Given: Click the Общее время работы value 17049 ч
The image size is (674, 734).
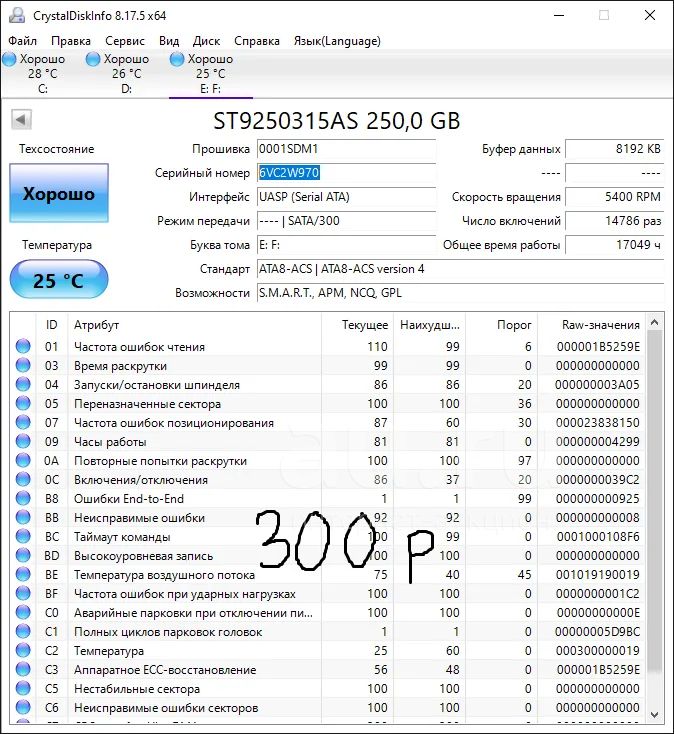Looking at the screenshot, I should [615, 245].
